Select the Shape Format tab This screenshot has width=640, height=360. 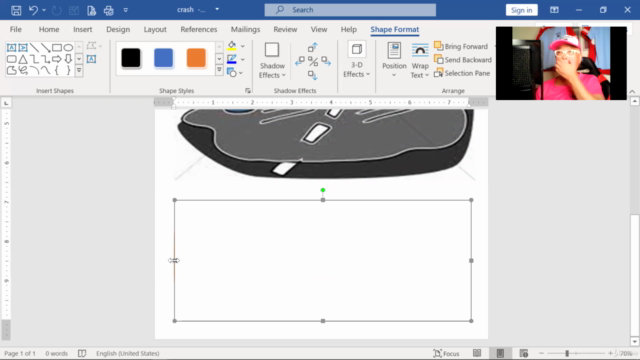click(395, 29)
